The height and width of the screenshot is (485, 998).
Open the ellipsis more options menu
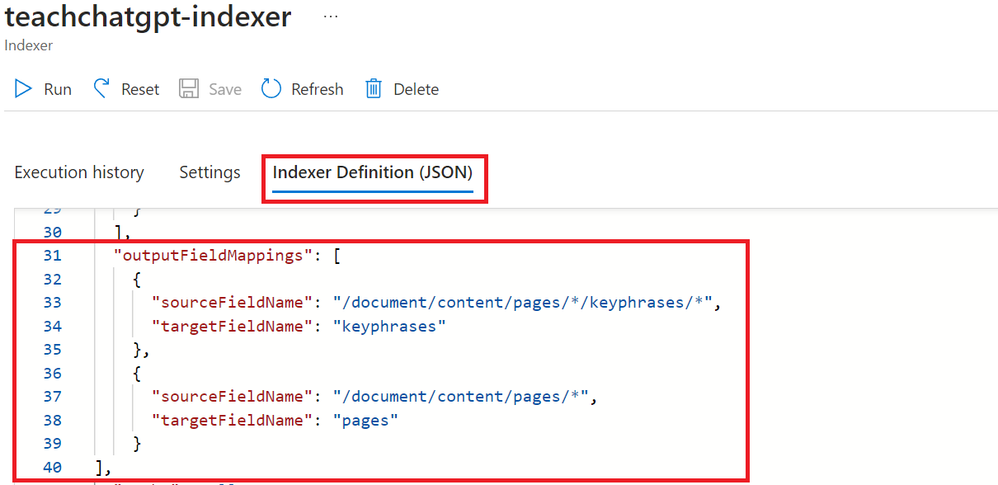pyautogui.click(x=330, y=17)
